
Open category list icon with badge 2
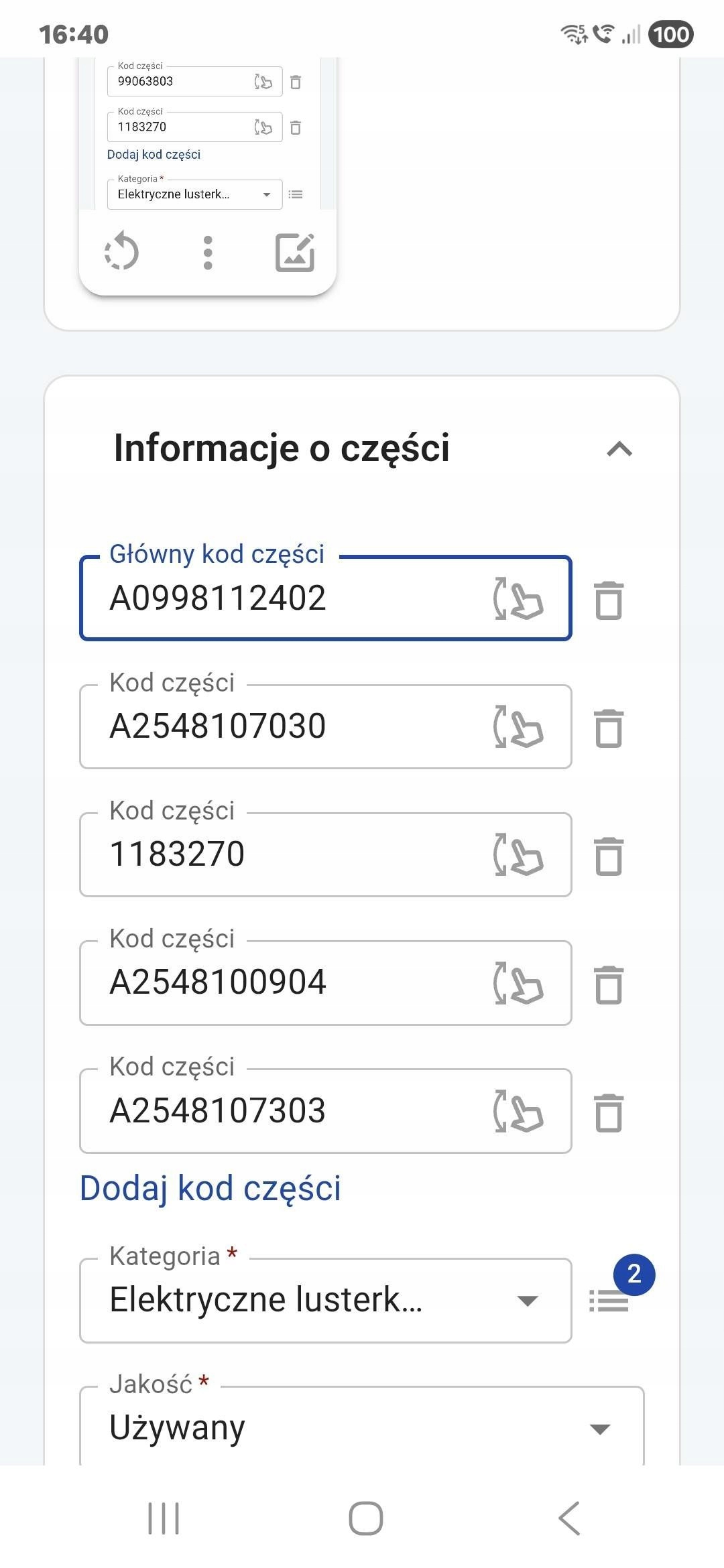tap(609, 1301)
